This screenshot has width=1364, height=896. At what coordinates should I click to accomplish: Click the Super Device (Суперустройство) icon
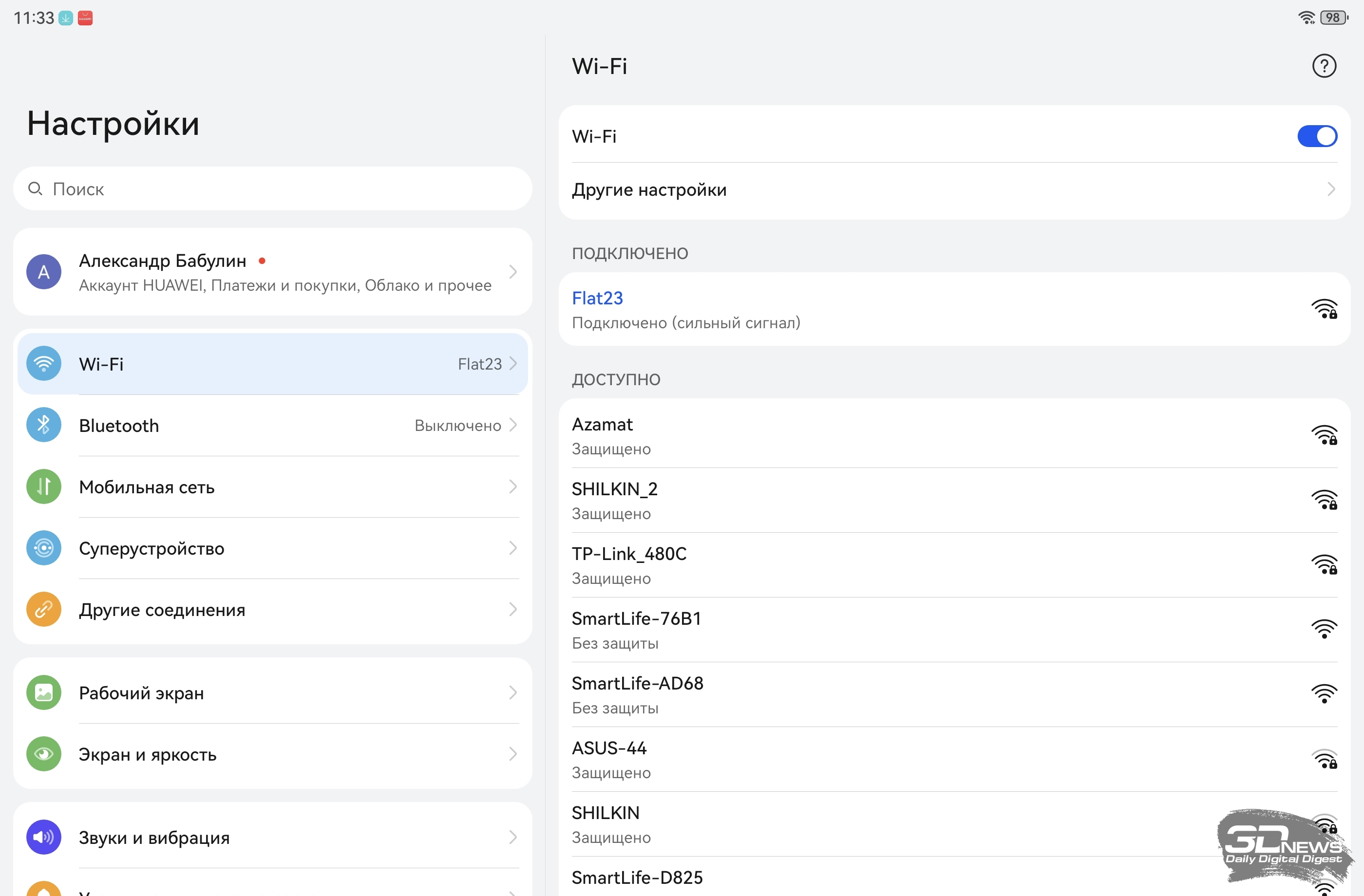click(43, 548)
